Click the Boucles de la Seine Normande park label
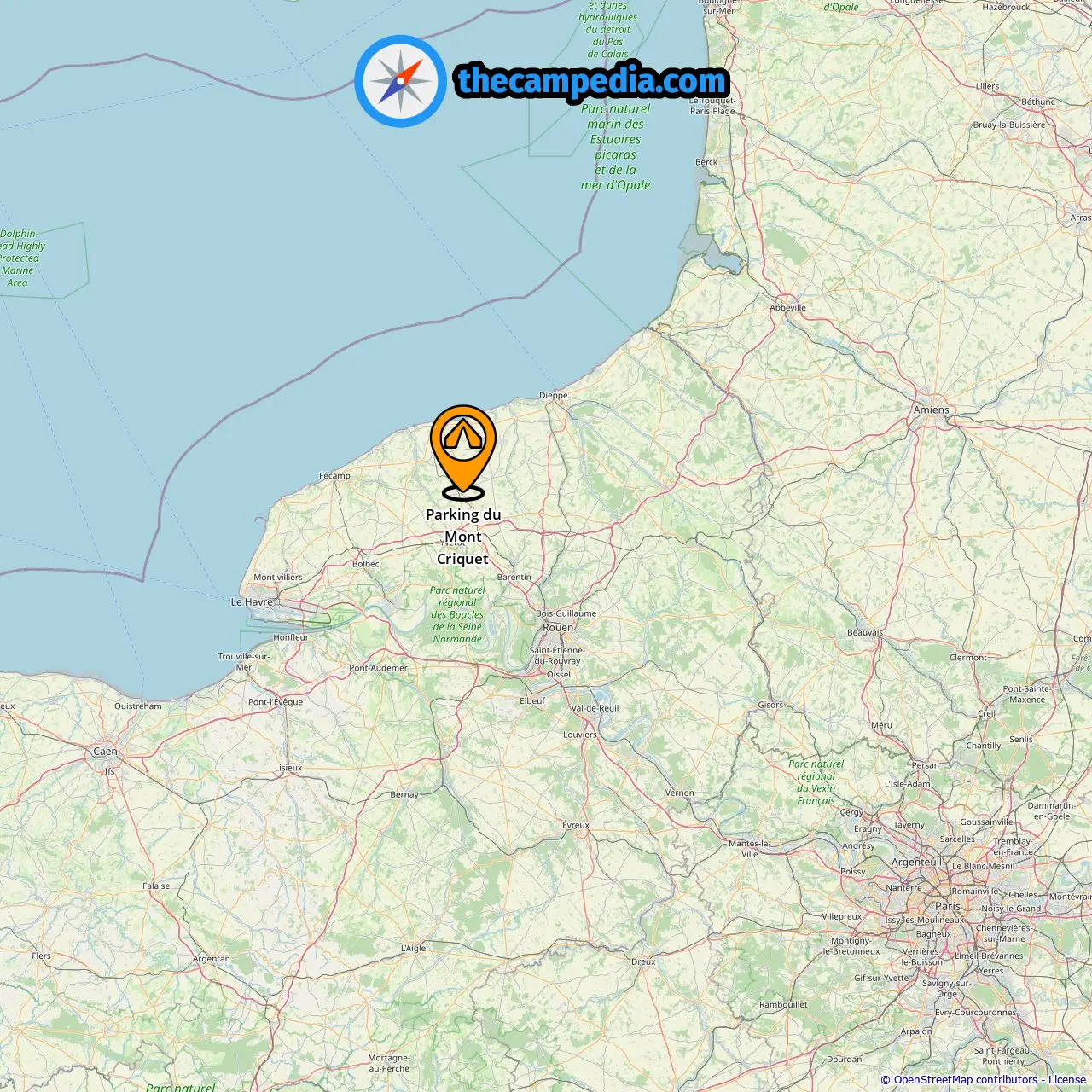1092x1092 pixels. [x=457, y=614]
